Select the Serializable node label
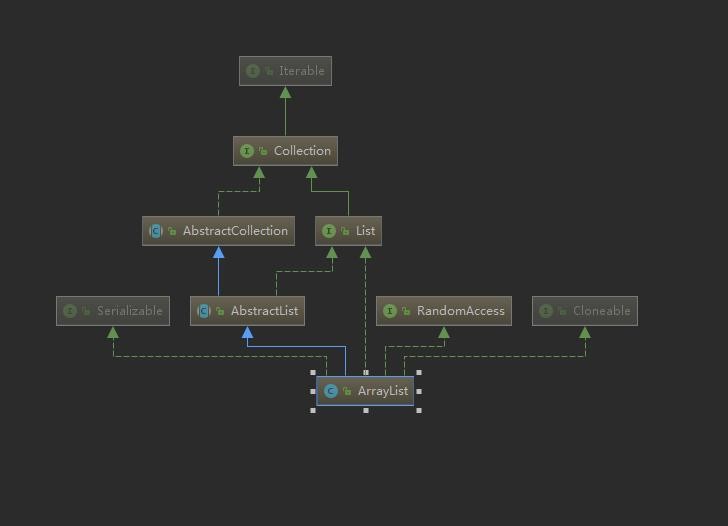 130,311
